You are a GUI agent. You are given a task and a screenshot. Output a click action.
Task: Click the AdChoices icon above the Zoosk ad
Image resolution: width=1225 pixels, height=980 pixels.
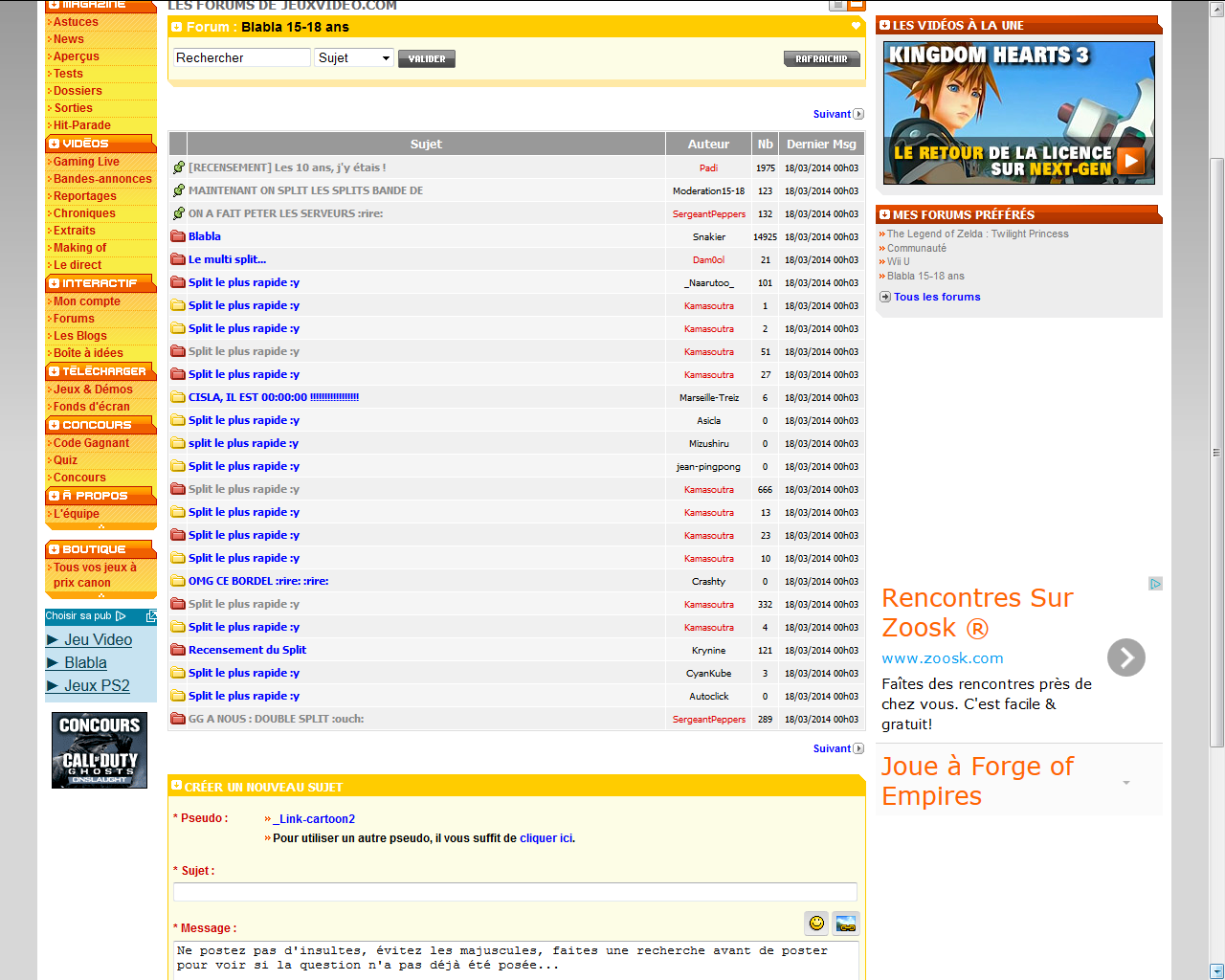click(1155, 584)
